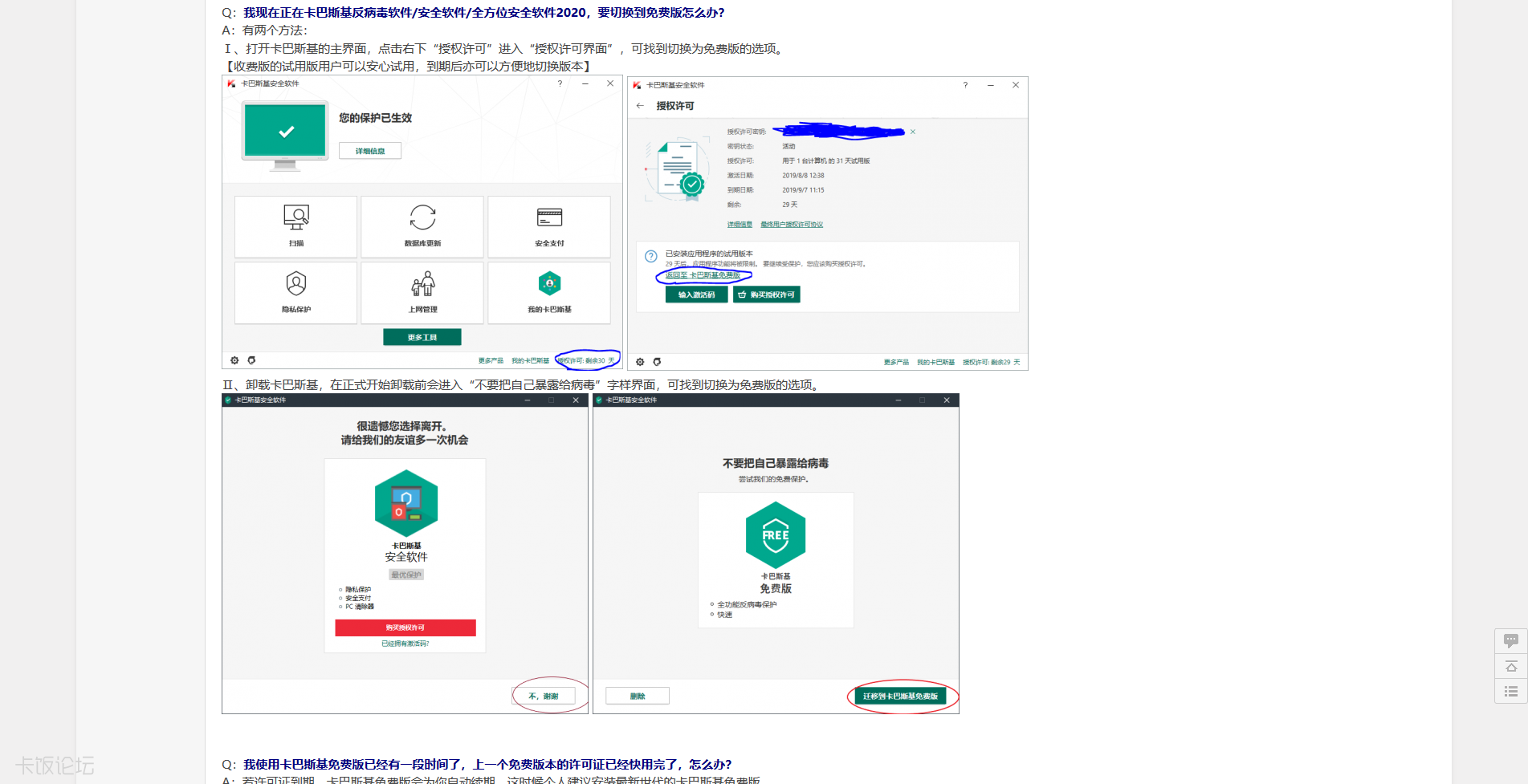The image size is (1528, 784).
Task: Click the Kaspersky logo in main window title bar
Action: point(231,83)
